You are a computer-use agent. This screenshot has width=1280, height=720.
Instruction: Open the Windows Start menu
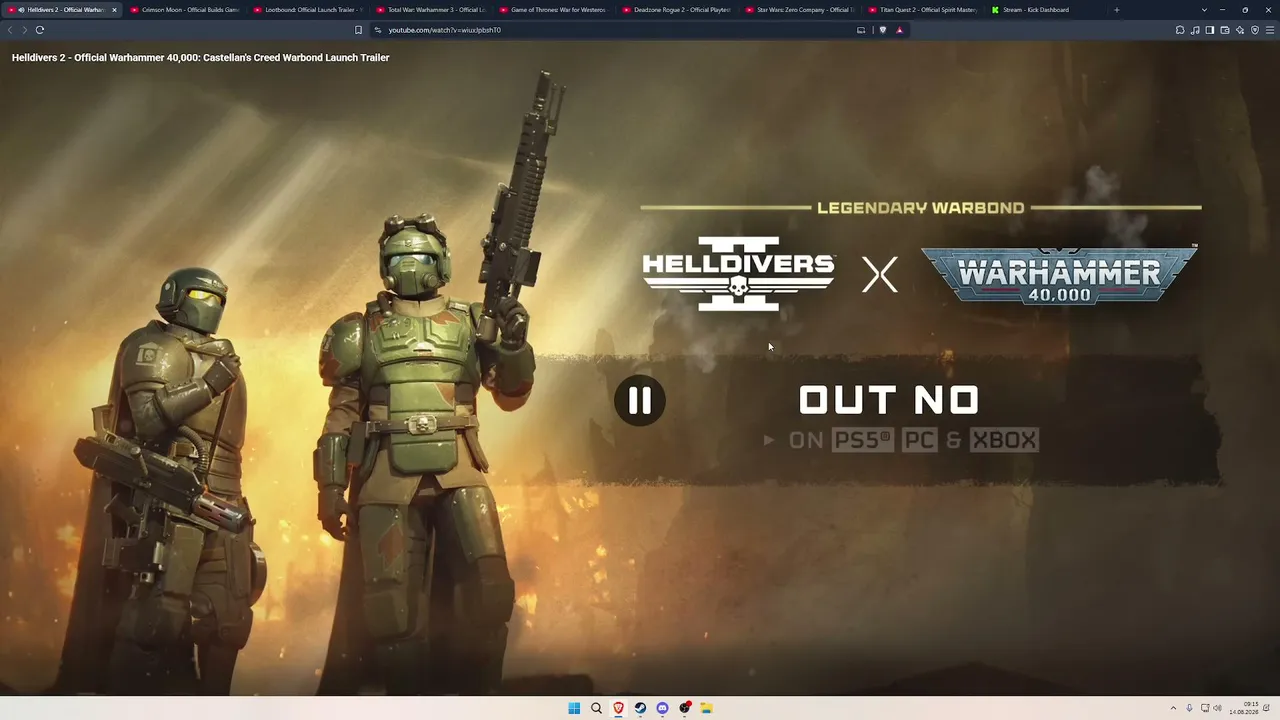[x=574, y=708]
